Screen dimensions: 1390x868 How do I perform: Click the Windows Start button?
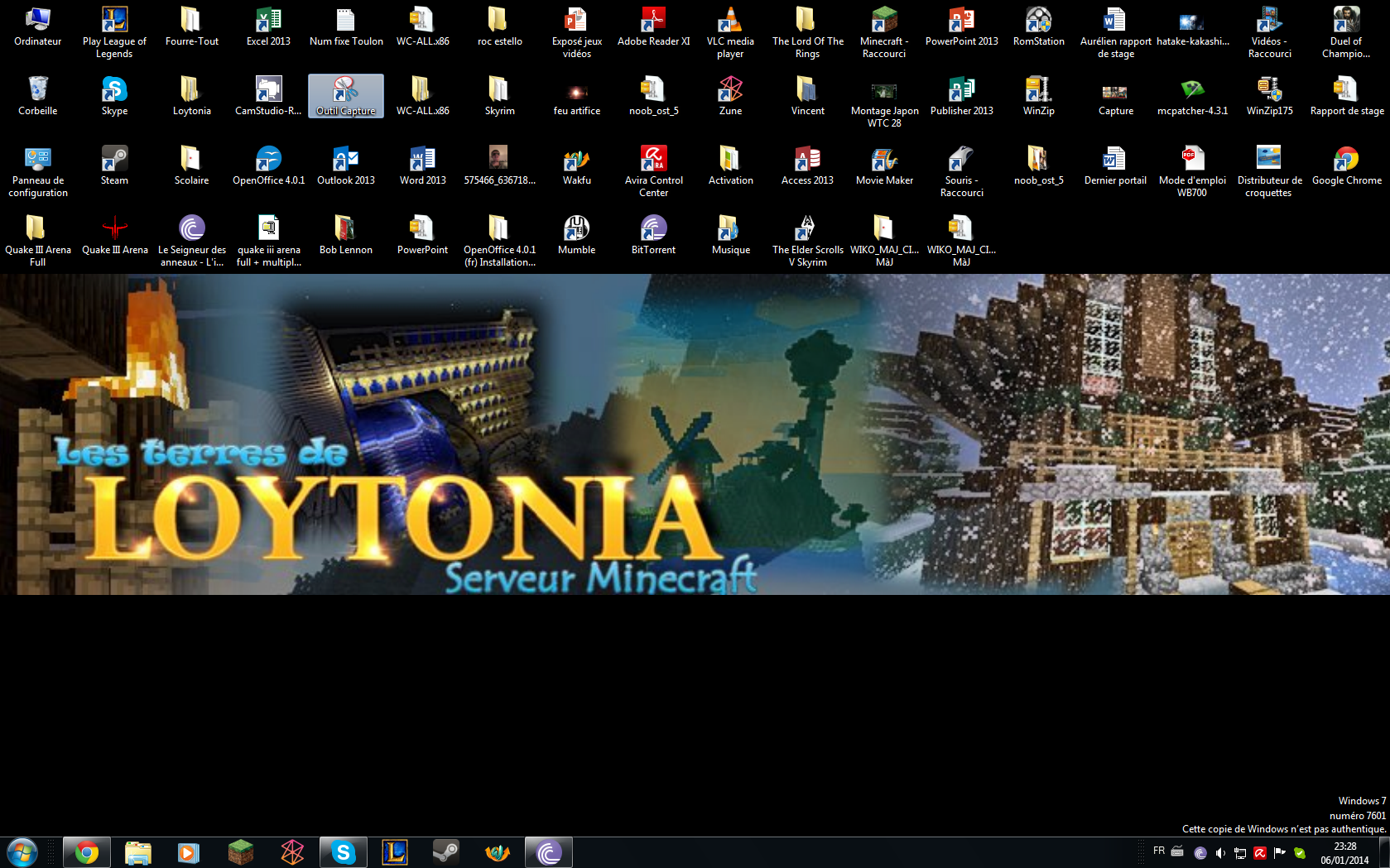(x=22, y=852)
